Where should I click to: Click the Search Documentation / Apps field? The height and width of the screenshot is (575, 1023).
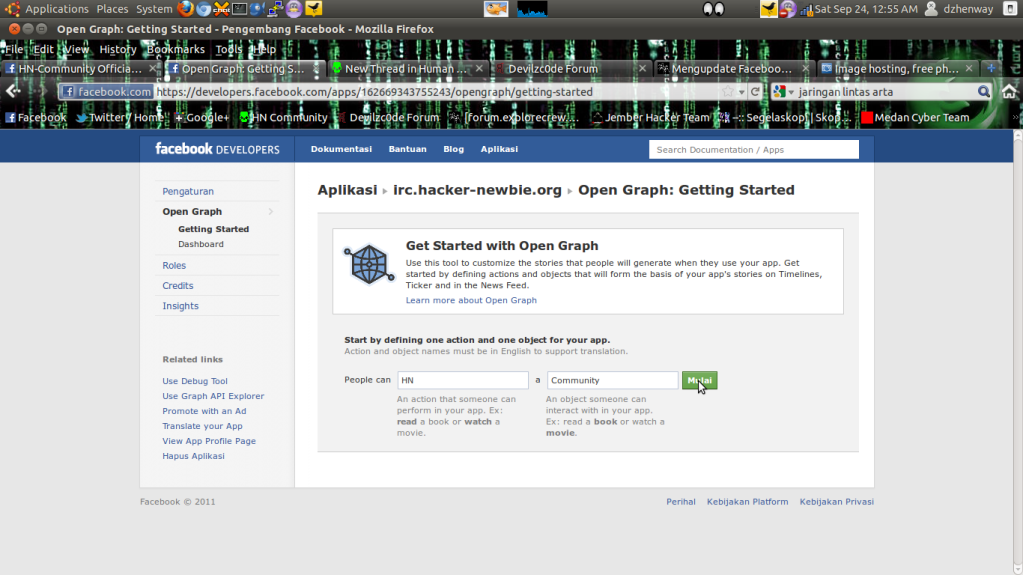point(754,149)
